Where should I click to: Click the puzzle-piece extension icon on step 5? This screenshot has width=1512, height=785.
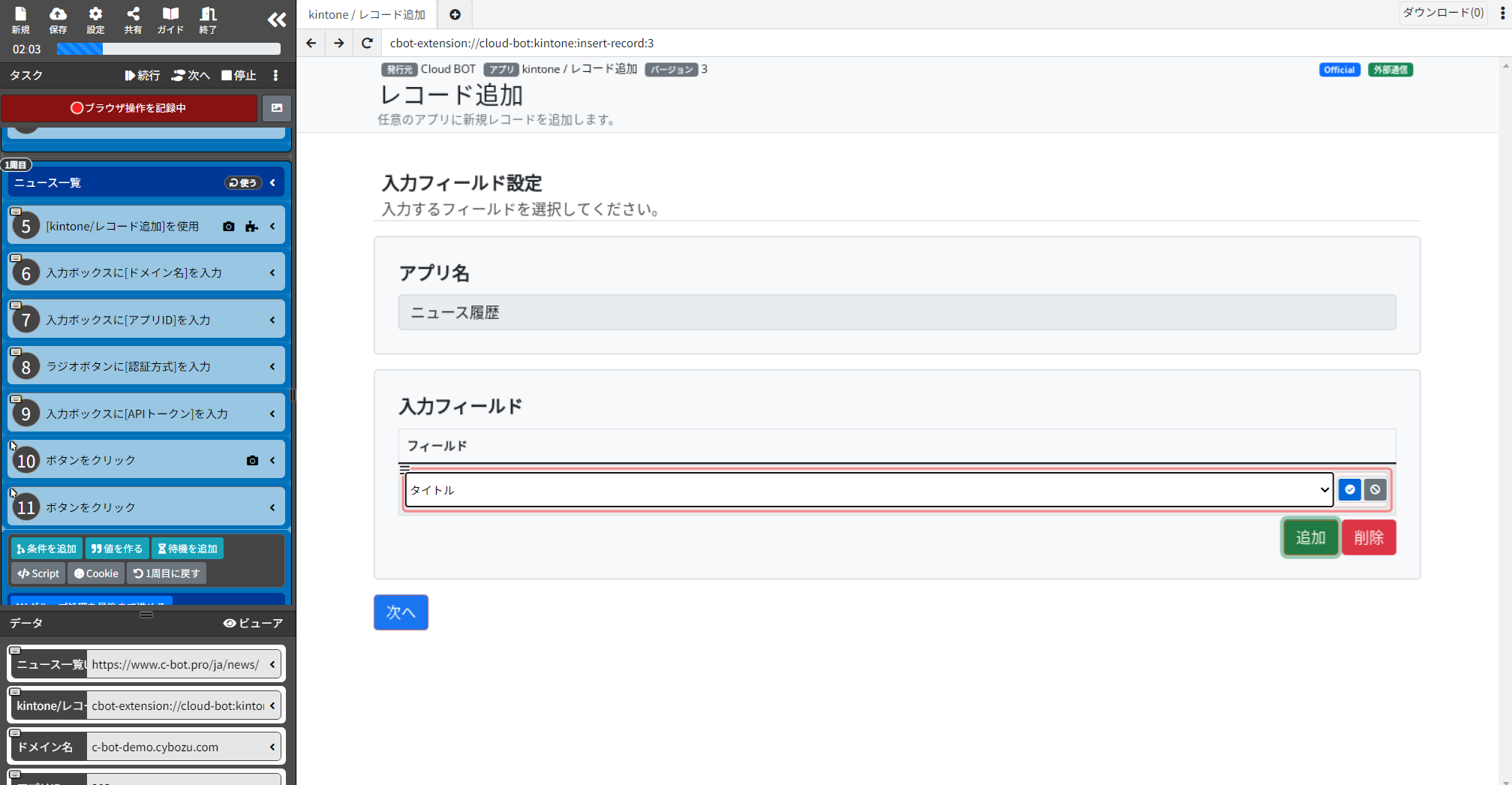(251, 227)
